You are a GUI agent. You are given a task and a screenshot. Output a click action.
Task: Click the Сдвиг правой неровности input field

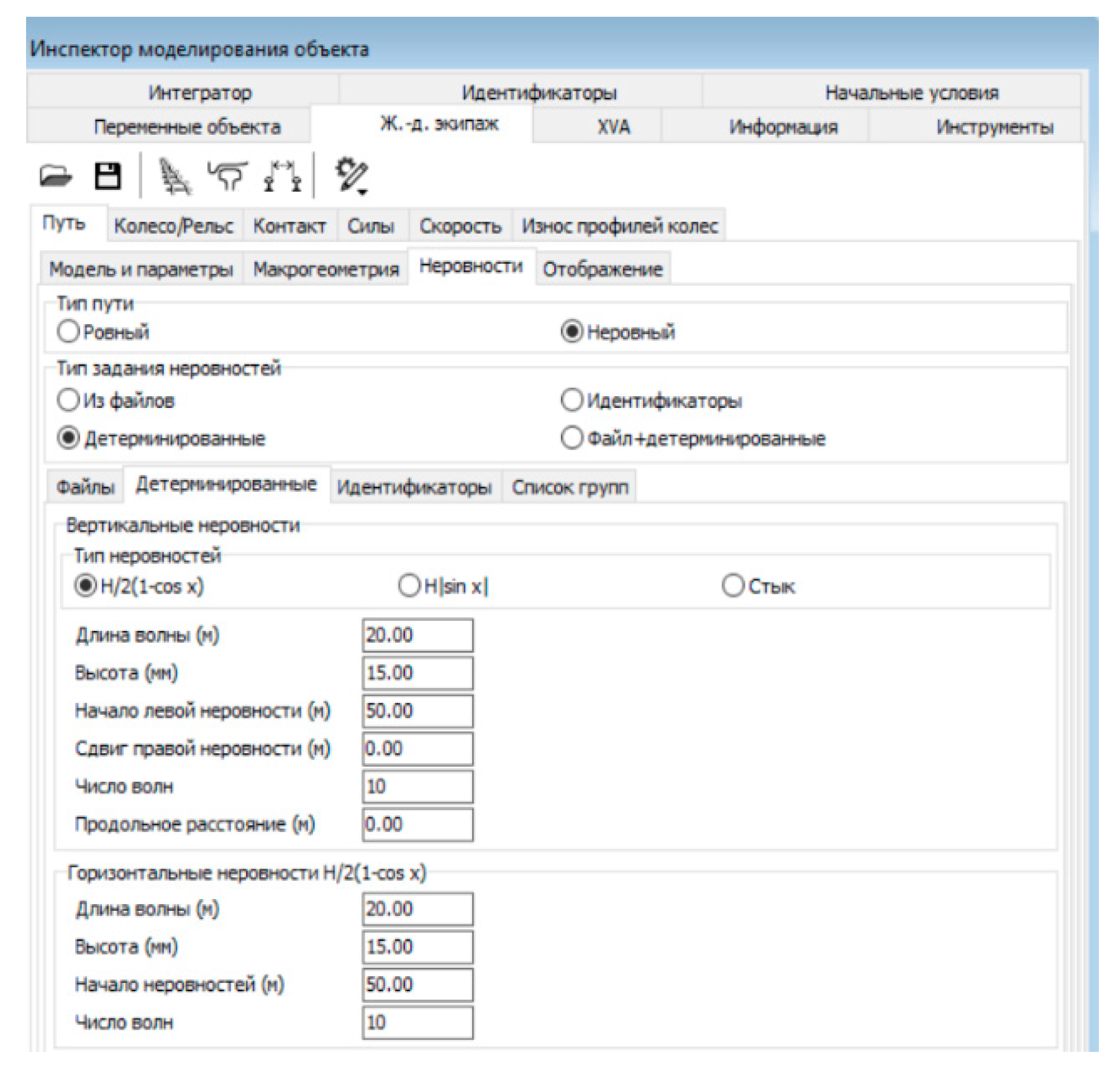pos(417,748)
